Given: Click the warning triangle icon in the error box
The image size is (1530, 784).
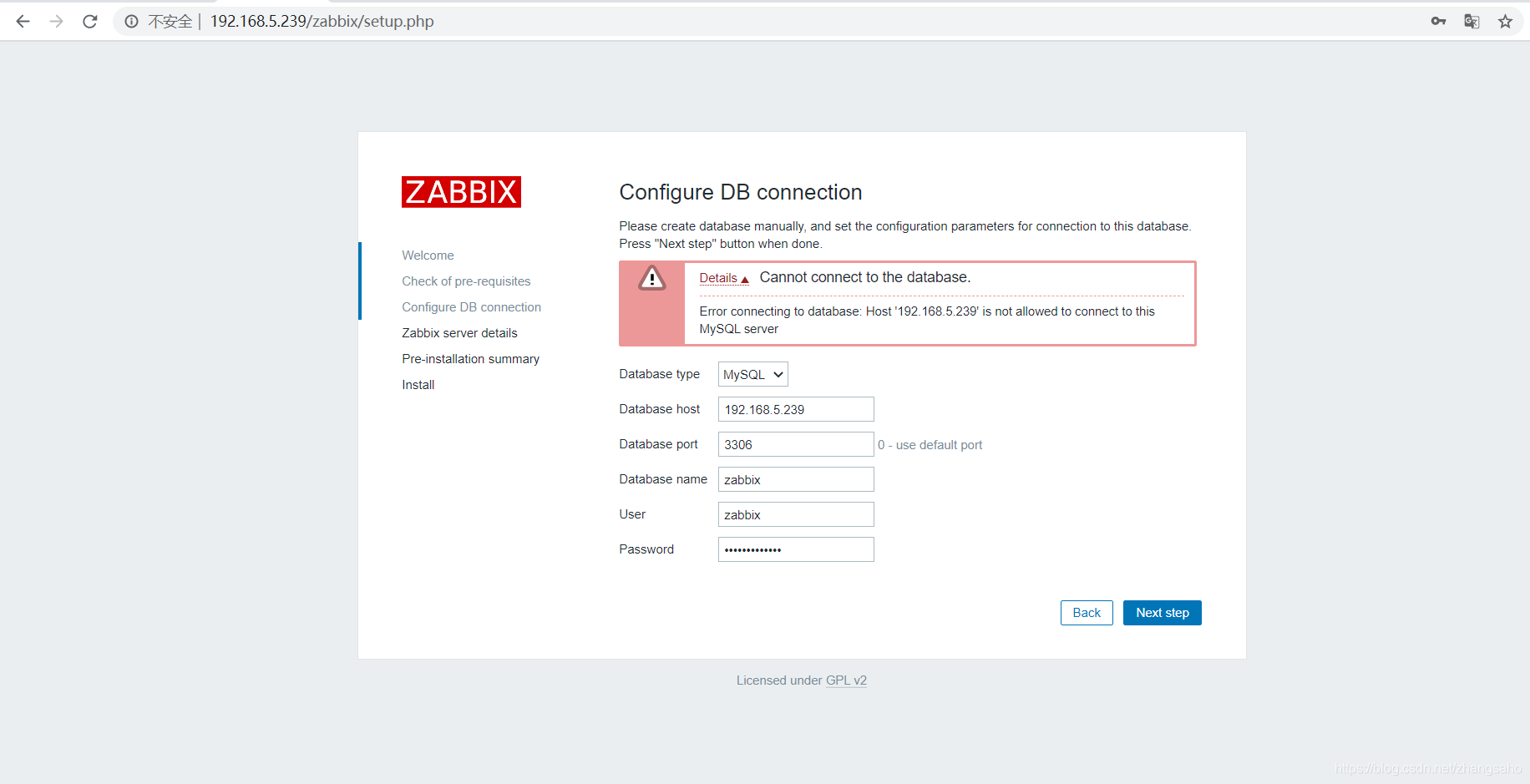Looking at the screenshot, I should (652, 278).
